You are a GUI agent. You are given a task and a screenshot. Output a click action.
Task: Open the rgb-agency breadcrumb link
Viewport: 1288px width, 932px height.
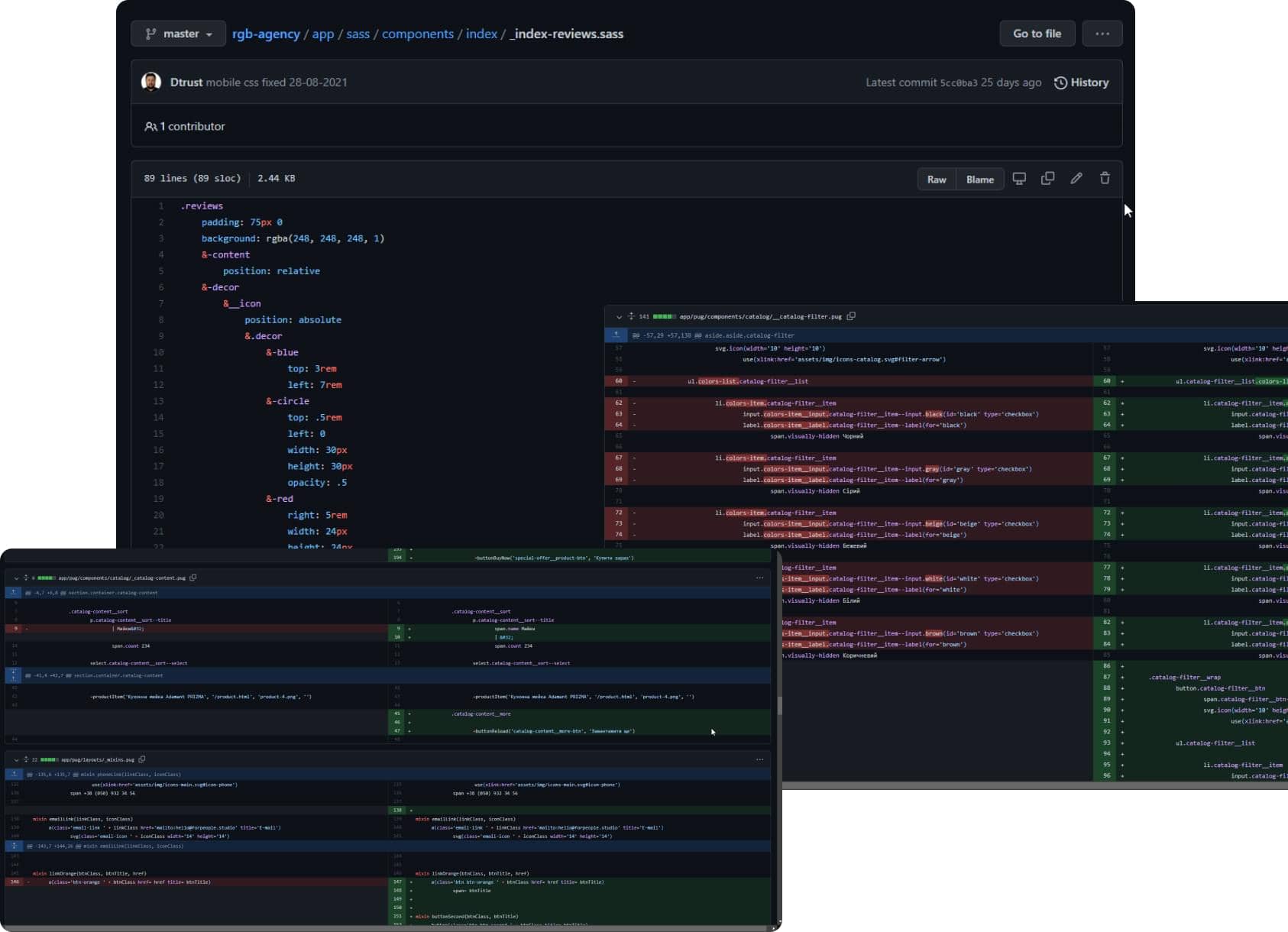click(x=266, y=34)
